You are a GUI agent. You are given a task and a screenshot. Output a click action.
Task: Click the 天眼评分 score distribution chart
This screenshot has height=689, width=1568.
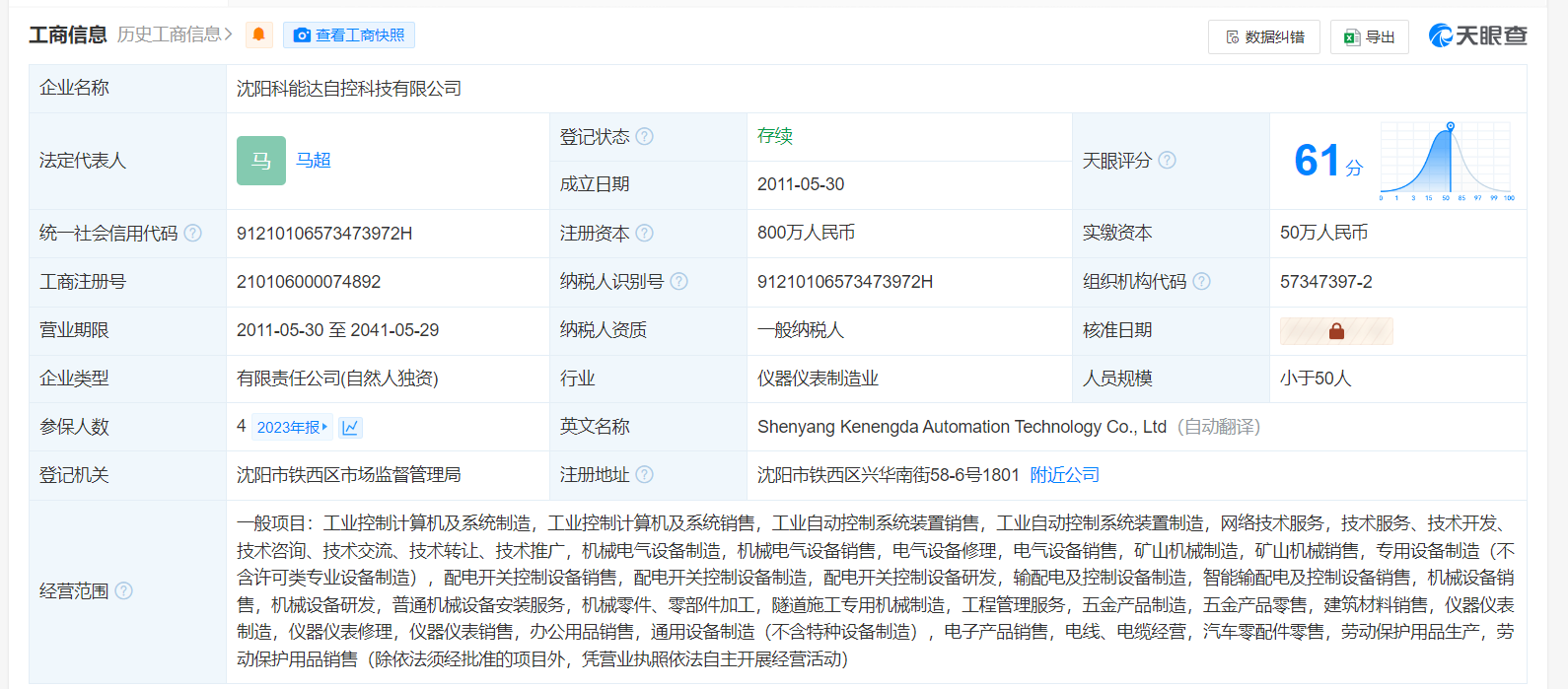[1447, 162]
